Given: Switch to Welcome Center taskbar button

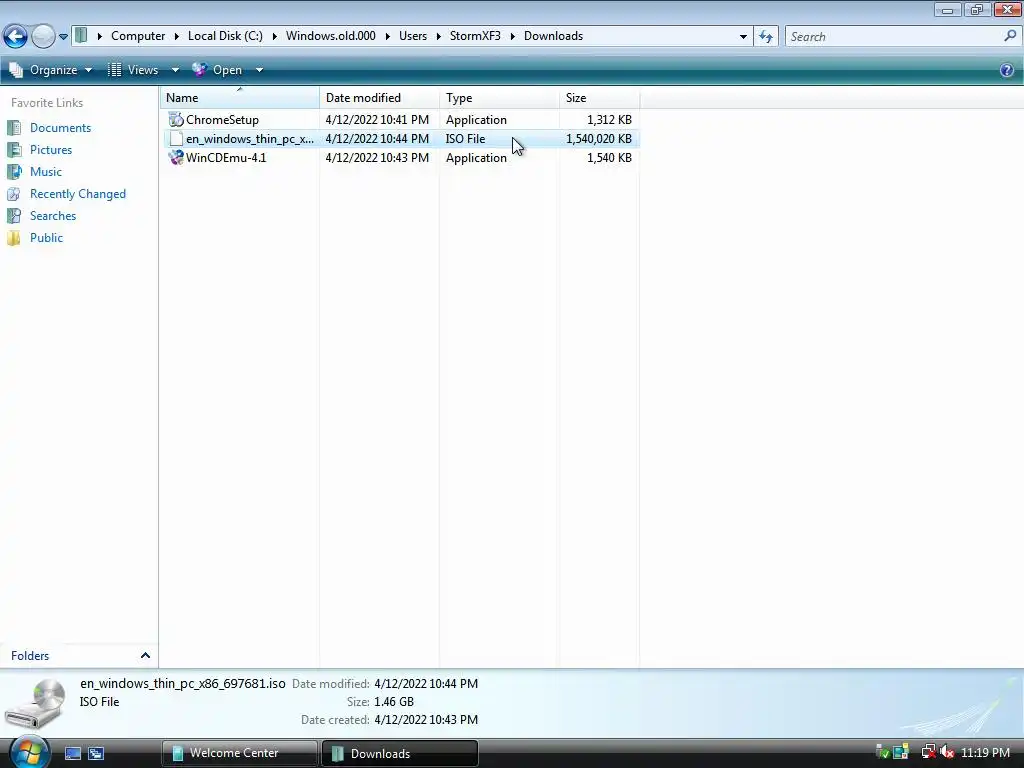Looking at the screenshot, I should pyautogui.click(x=239, y=753).
